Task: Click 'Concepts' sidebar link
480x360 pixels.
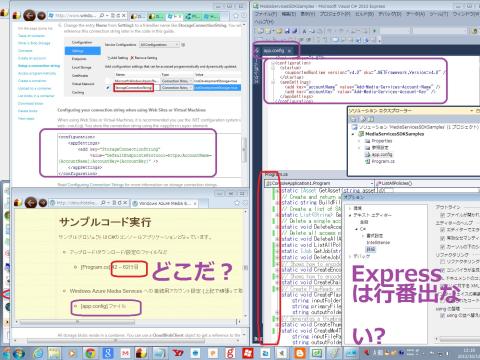Action: pyautogui.click(x=25, y=51)
